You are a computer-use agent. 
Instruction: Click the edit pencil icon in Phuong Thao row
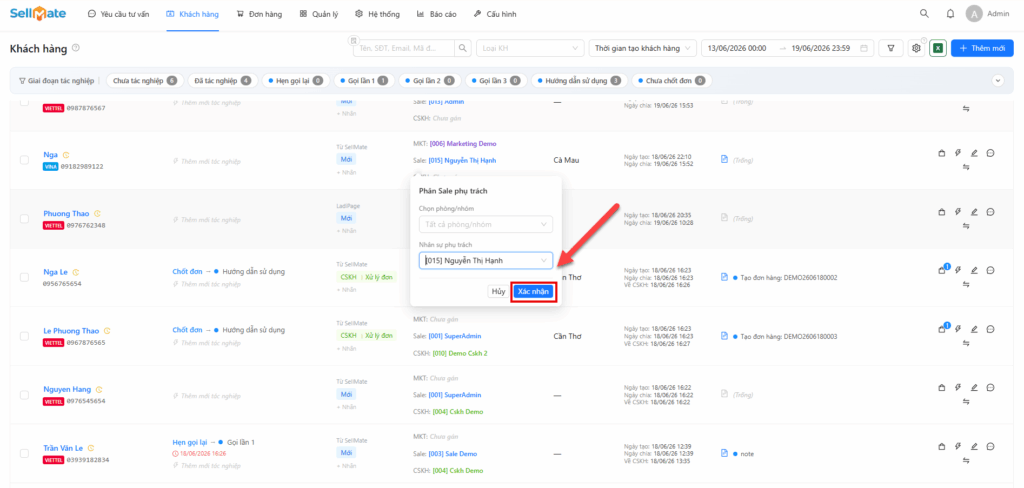click(x=974, y=212)
